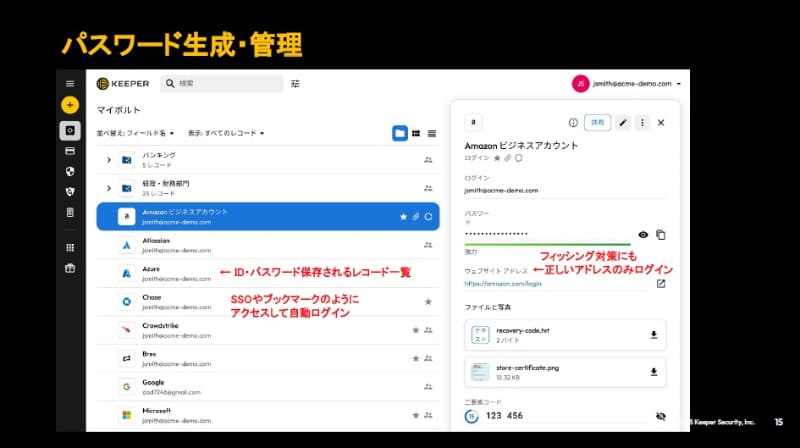Open record info icon in detail panel
This screenshot has height=448, width=800.
(573, 122)
